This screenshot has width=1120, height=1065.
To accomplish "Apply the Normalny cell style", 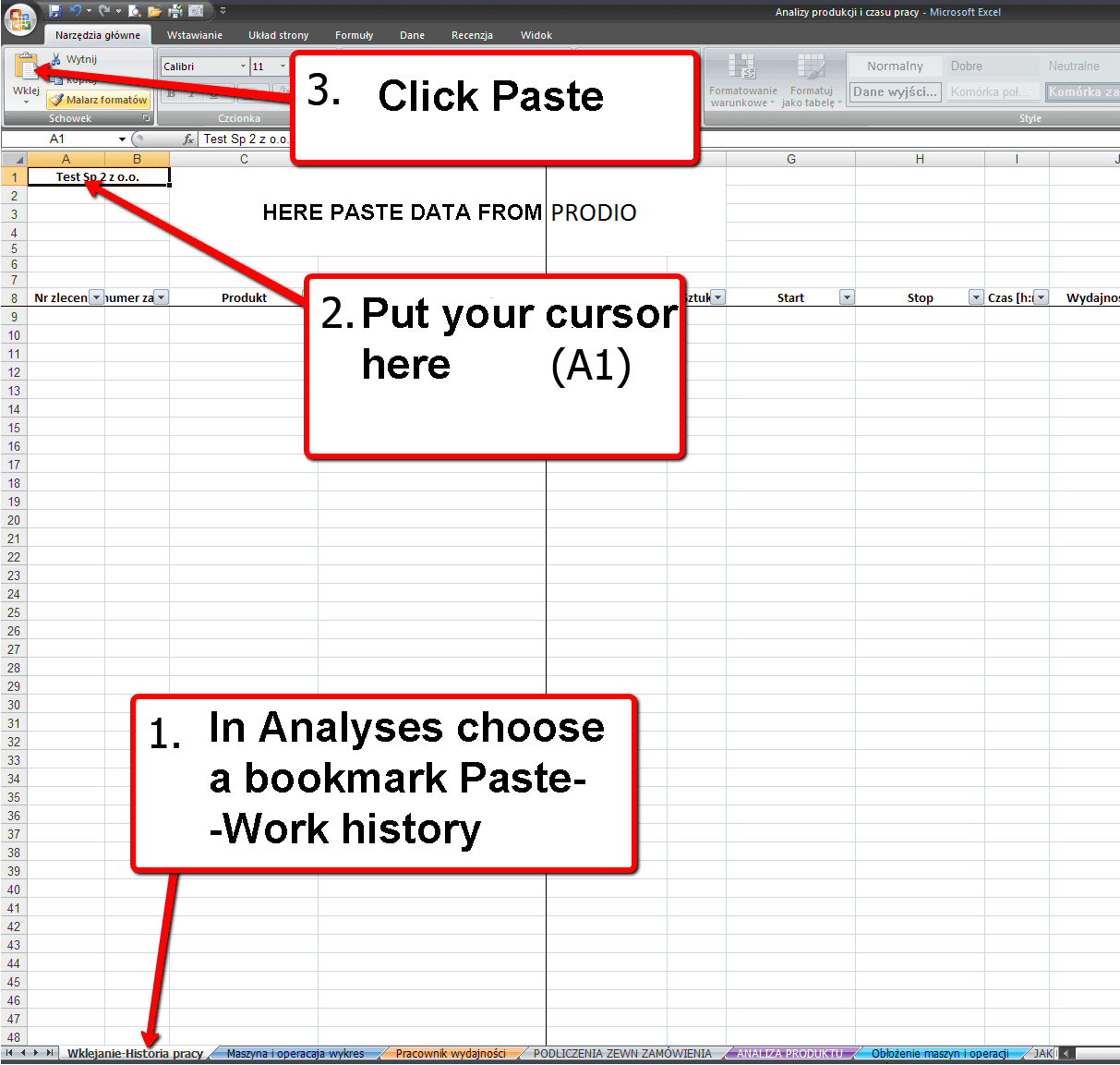I will (894, 66).
